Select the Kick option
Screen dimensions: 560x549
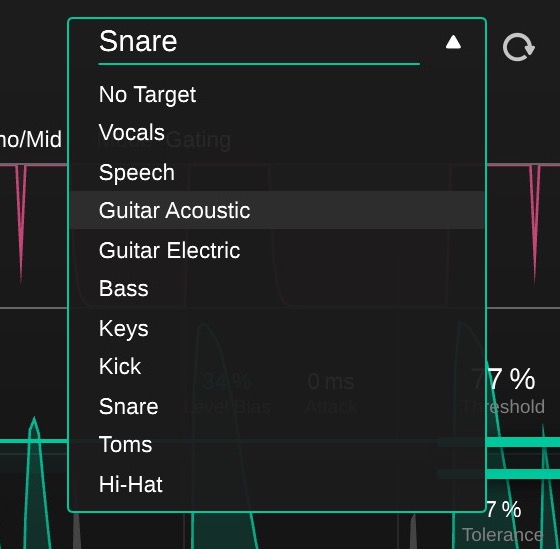pyautogui.click(x=277, y=366)
